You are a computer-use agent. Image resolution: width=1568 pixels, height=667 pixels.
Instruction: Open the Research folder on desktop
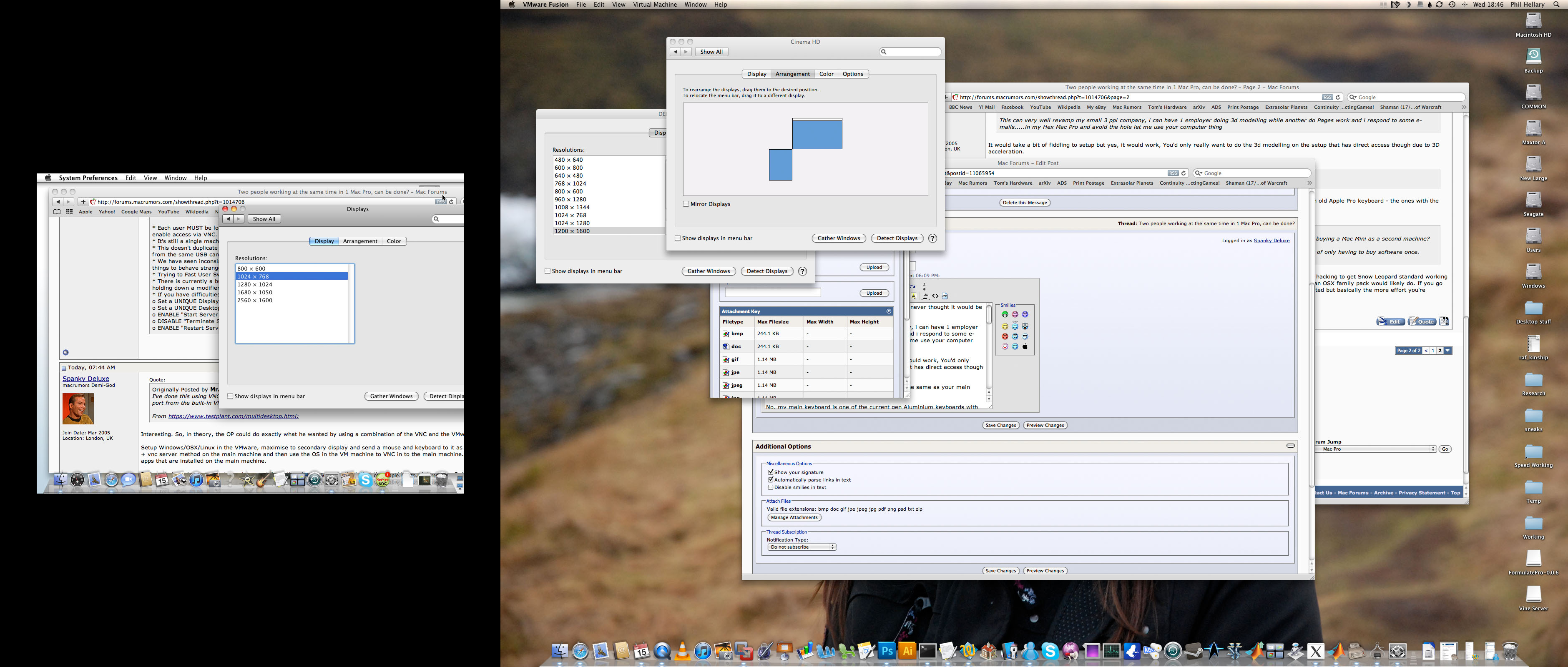pos(1533,380)
